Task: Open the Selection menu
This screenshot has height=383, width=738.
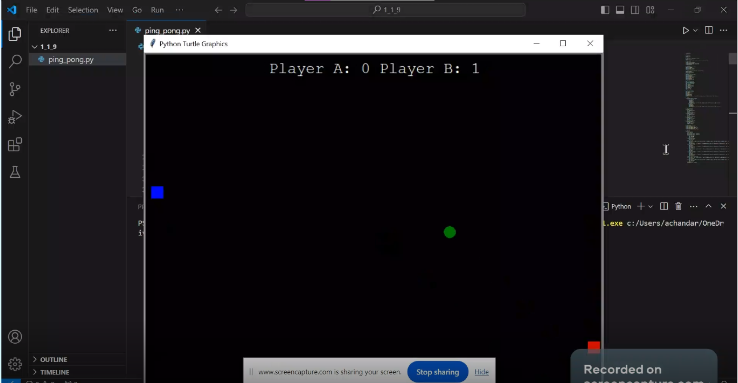Action: 83,10
